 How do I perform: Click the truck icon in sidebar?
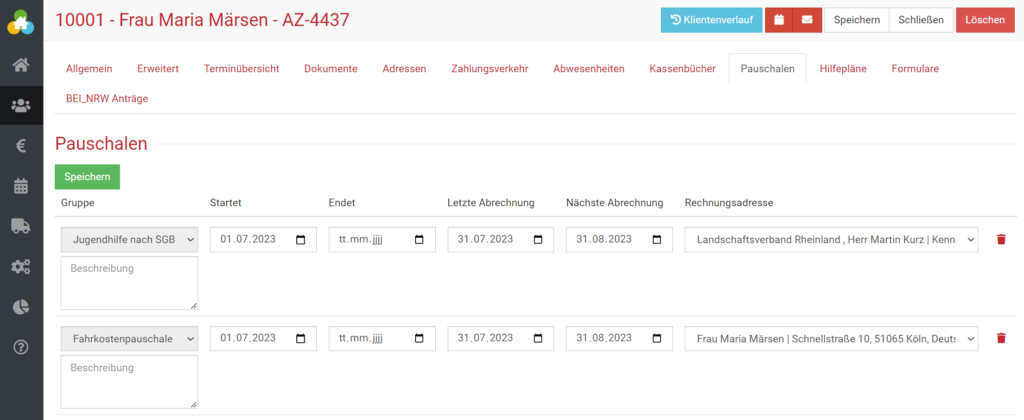pyautogui.click(x=21, y=226)
